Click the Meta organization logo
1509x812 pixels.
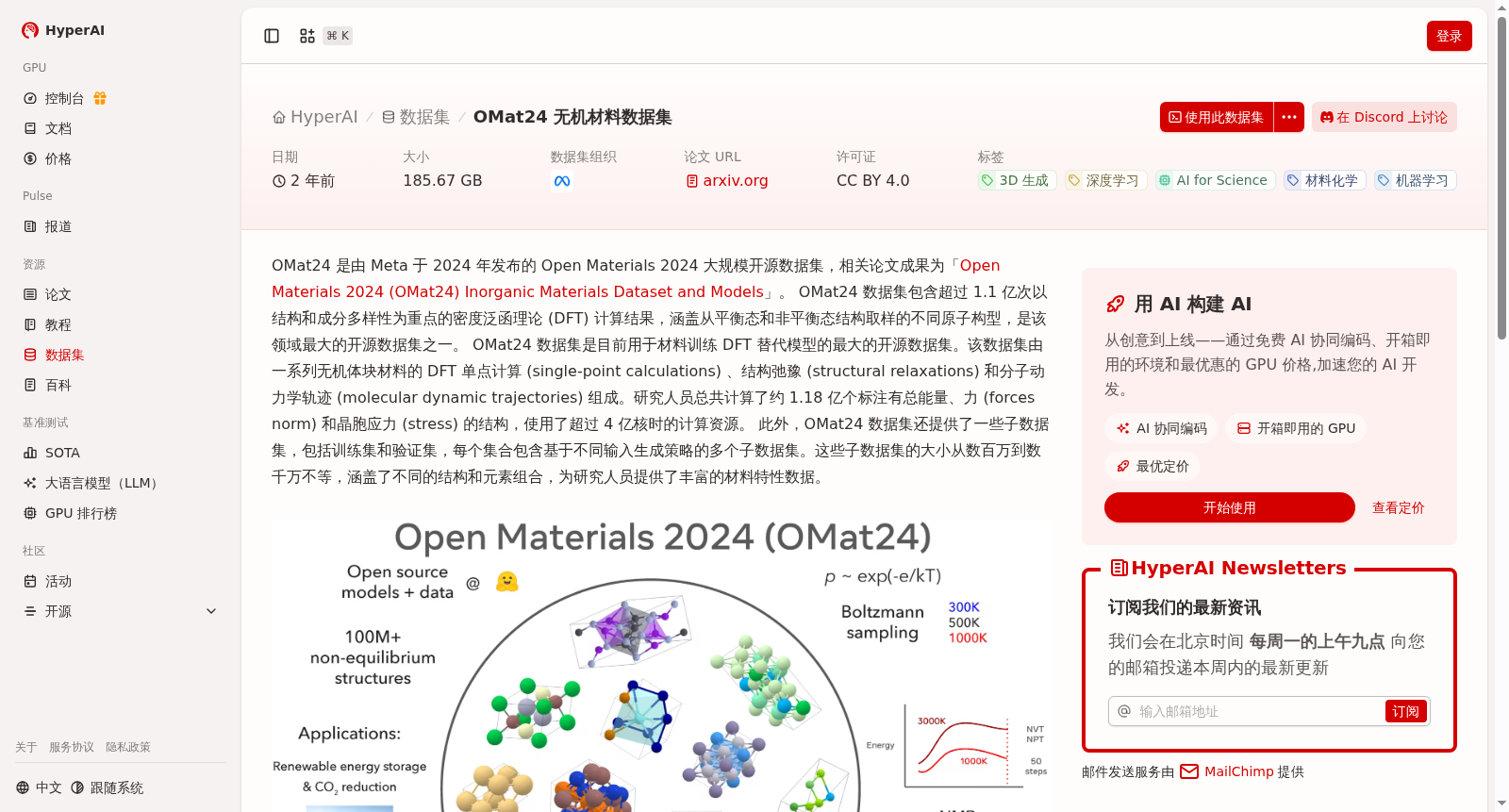[562, 181]
